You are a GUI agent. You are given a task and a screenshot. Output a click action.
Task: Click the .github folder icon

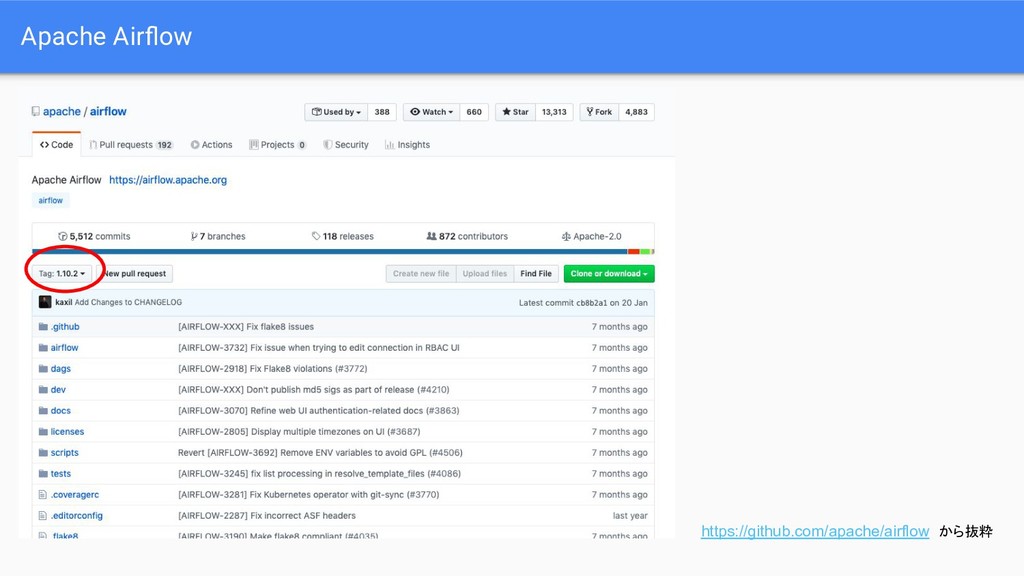pos(43,327)
